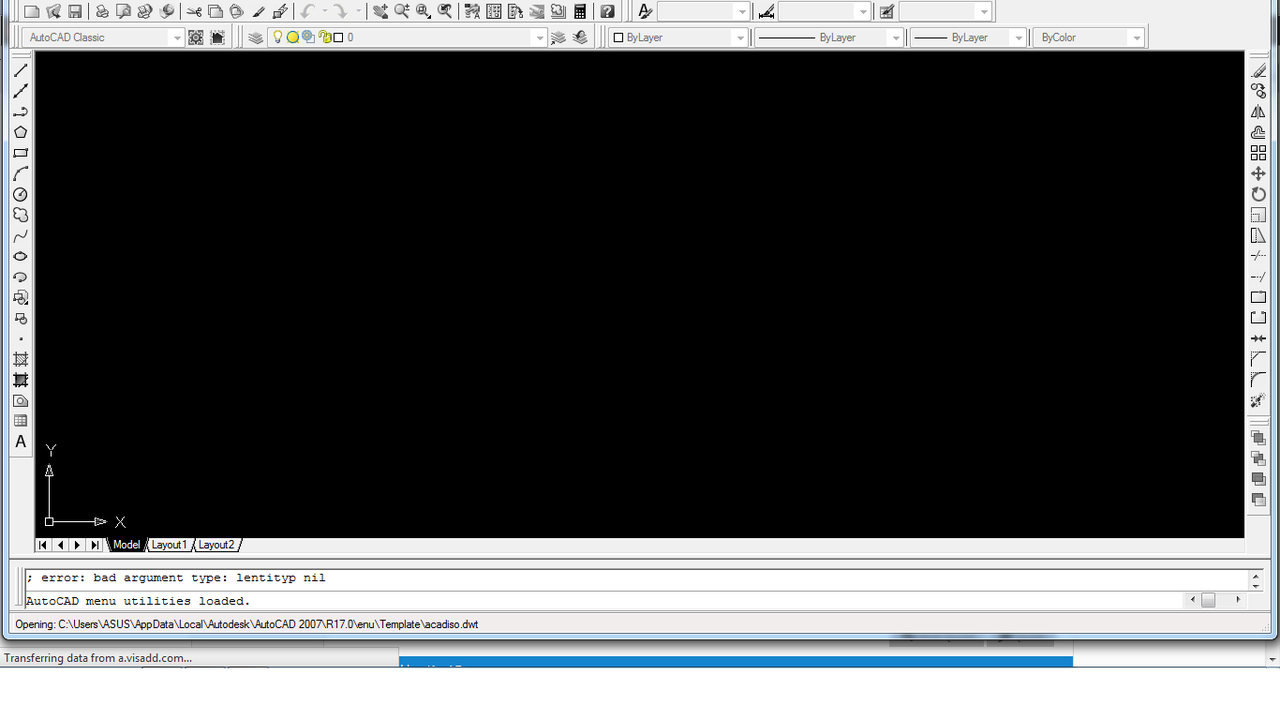Viewport: 1280px width, 720px height.
Task: Go to first layout tab arrow
Action: (x=43, y=545)
